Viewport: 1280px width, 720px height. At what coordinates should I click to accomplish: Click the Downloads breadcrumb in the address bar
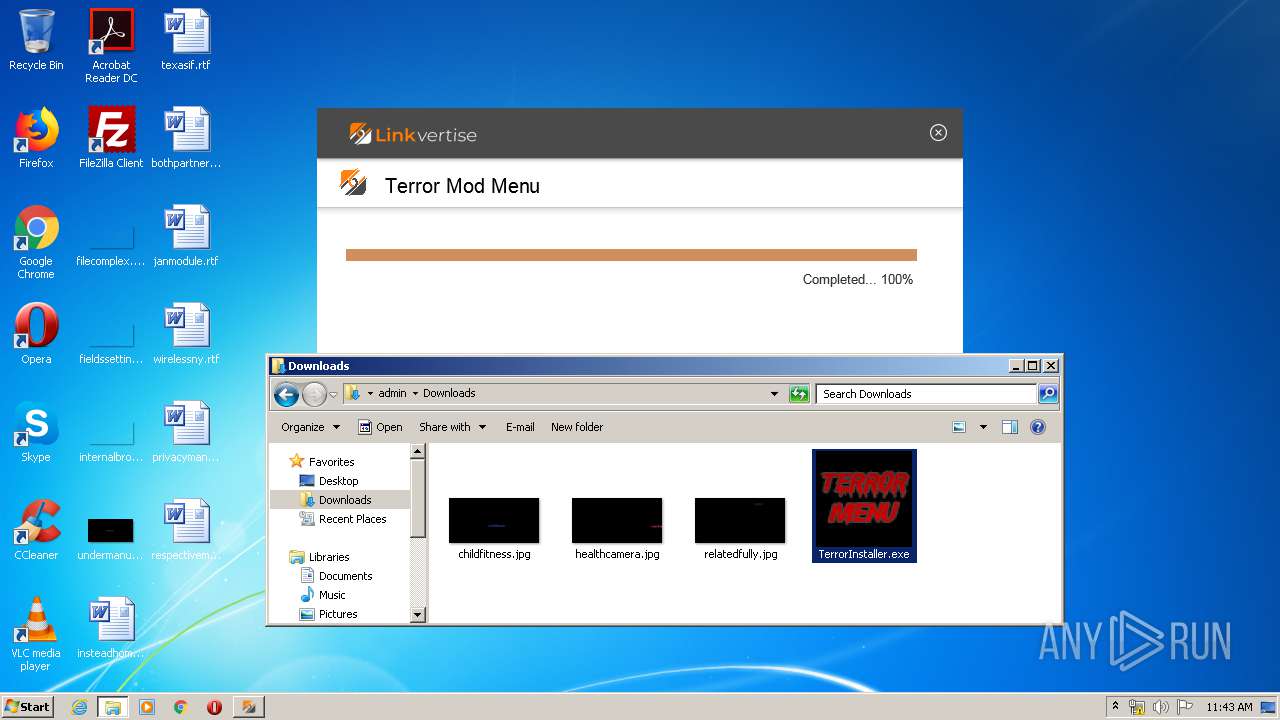tap(449, 393)
